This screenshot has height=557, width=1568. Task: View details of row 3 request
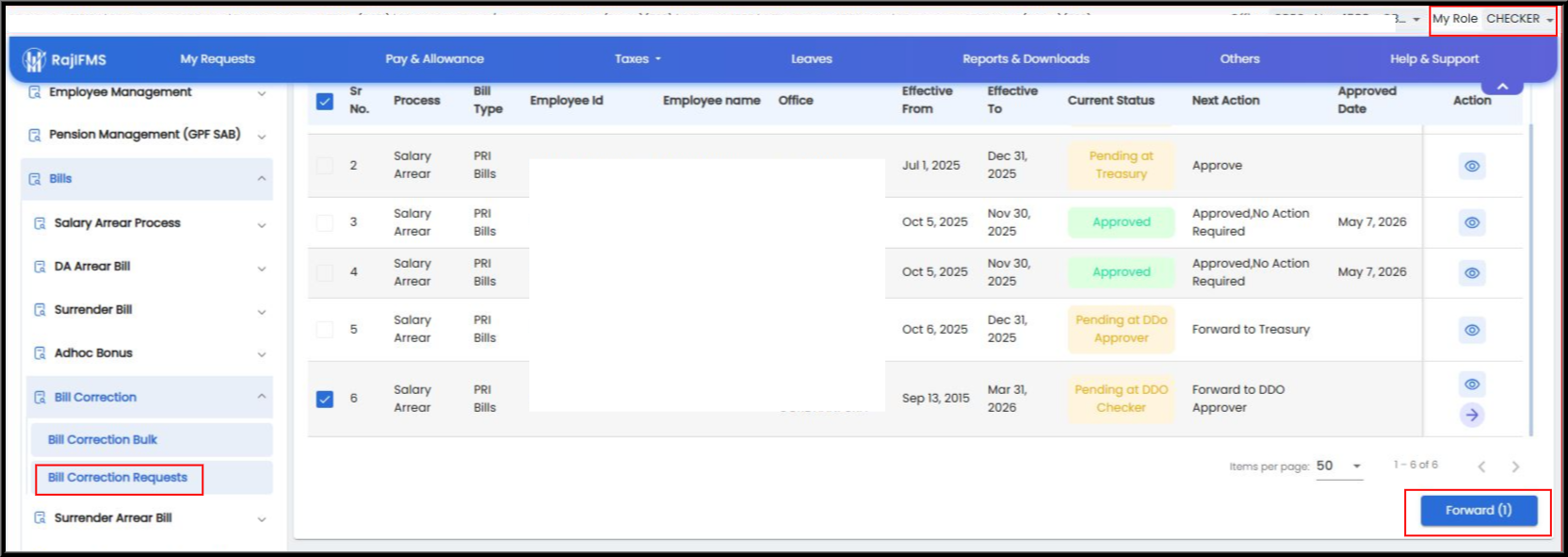point(1472,222)
